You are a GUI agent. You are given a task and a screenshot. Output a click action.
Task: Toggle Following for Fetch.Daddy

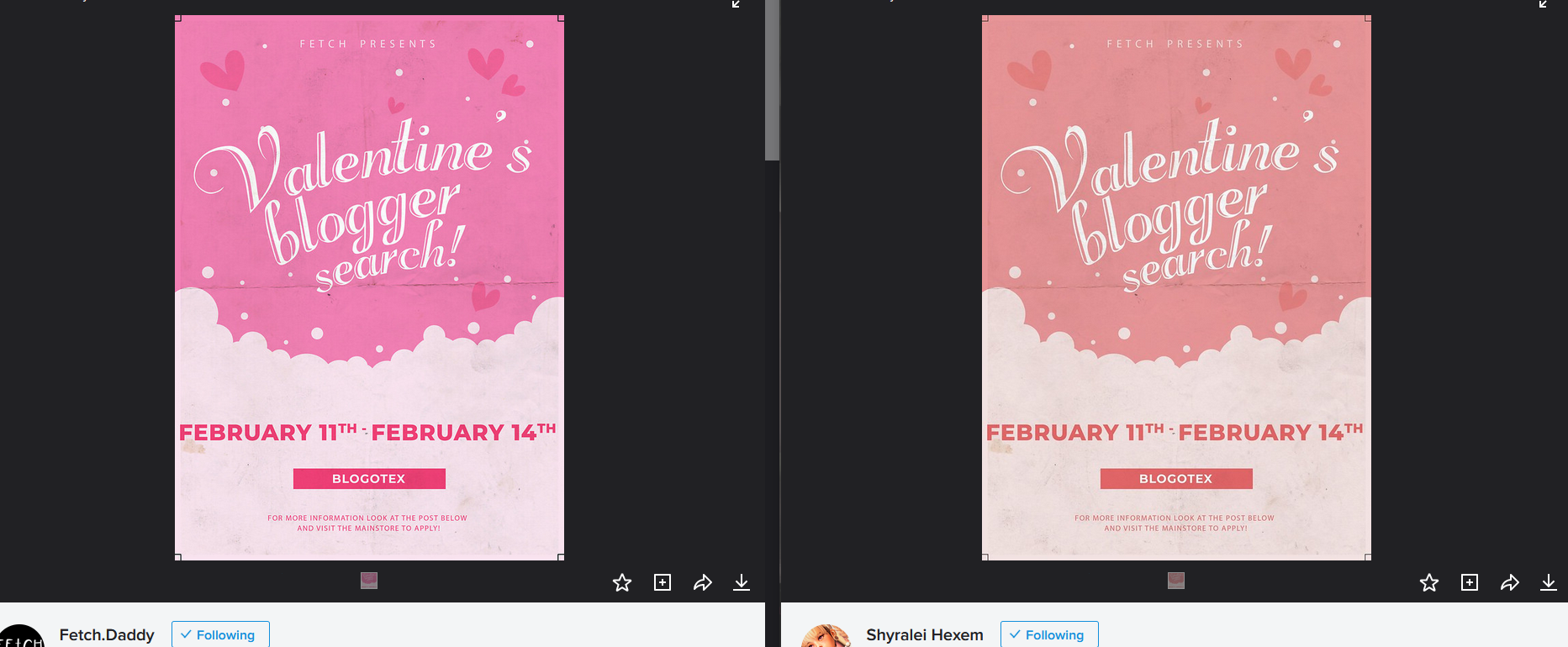point(220,634)
